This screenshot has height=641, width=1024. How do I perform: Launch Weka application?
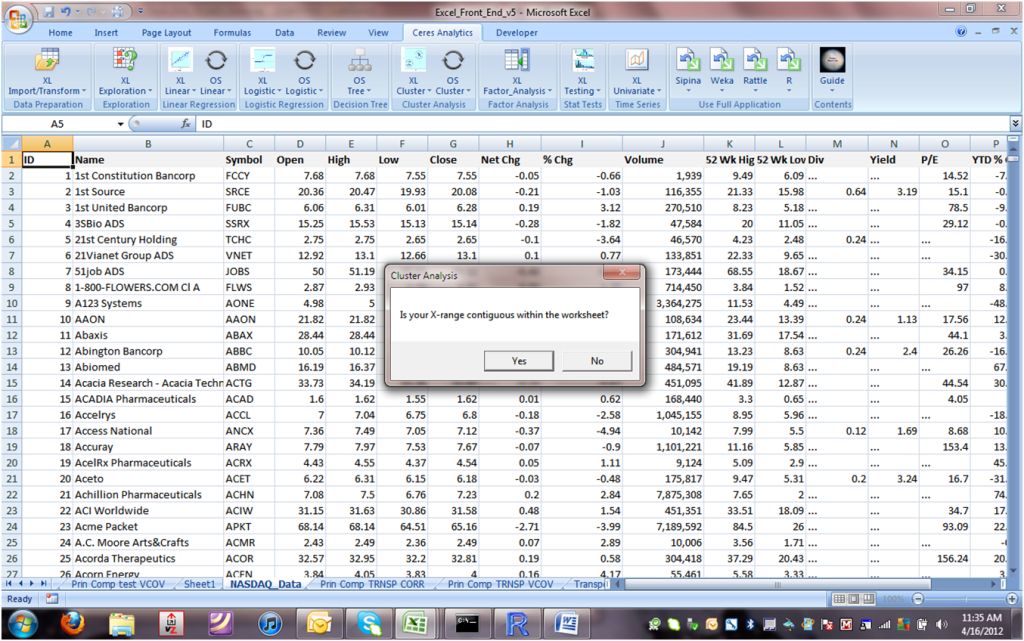(x=722, y=69)
